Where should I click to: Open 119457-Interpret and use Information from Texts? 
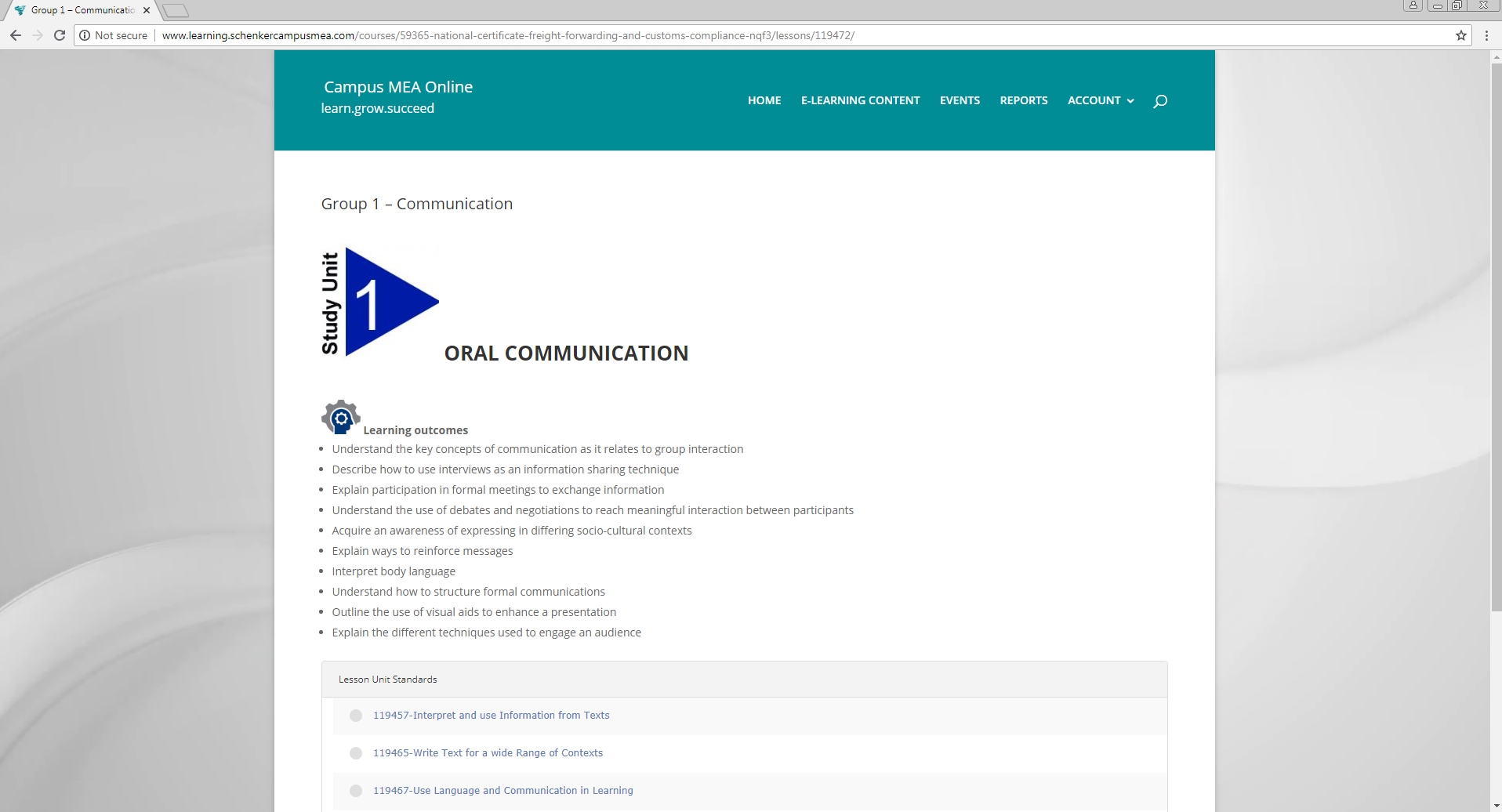(x=491, y=715)
